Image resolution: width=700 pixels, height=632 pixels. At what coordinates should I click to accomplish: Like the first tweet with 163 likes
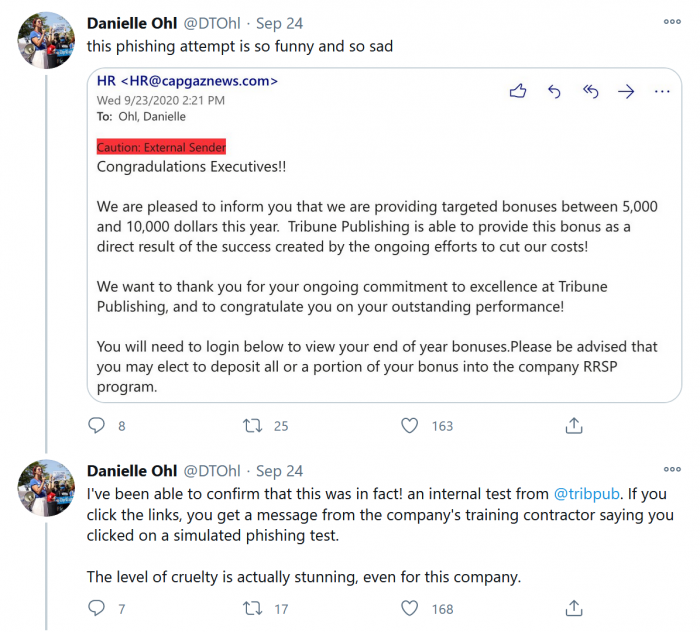pyautogui.click(x=409, y=426)
